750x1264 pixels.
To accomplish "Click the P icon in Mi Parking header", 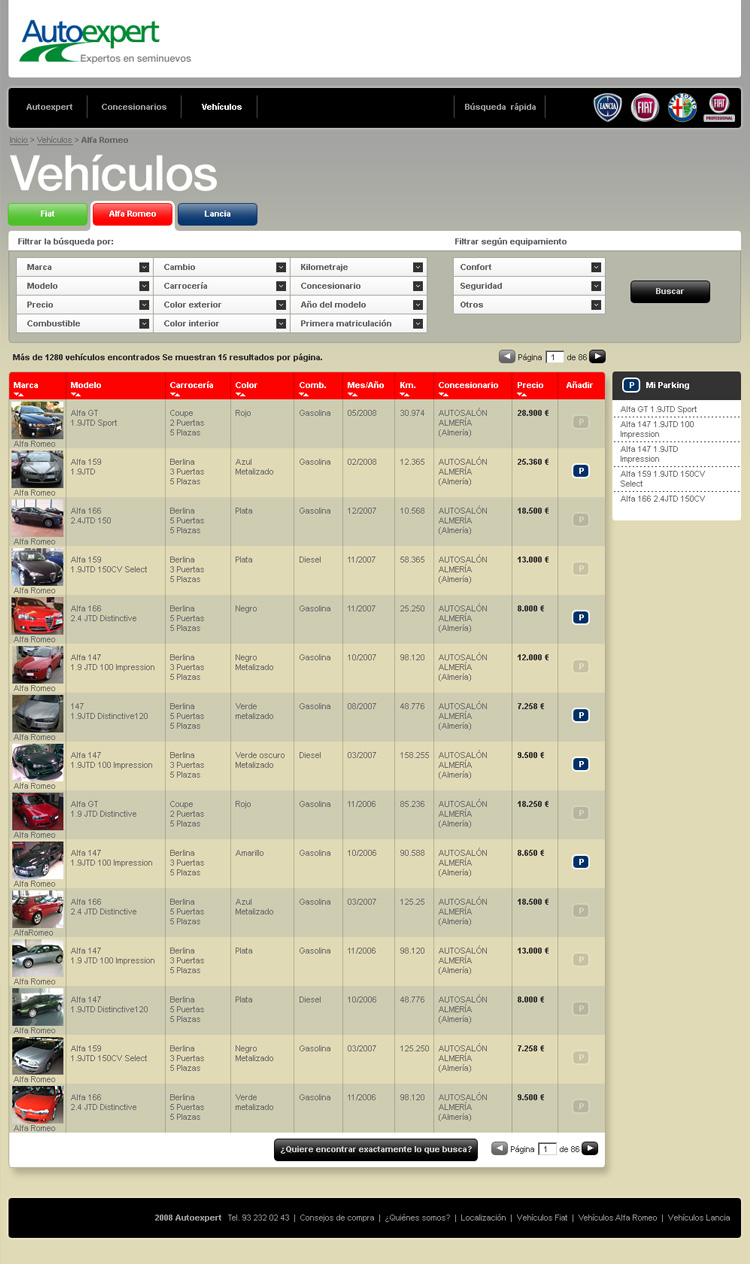I will [x=631, y=385].
